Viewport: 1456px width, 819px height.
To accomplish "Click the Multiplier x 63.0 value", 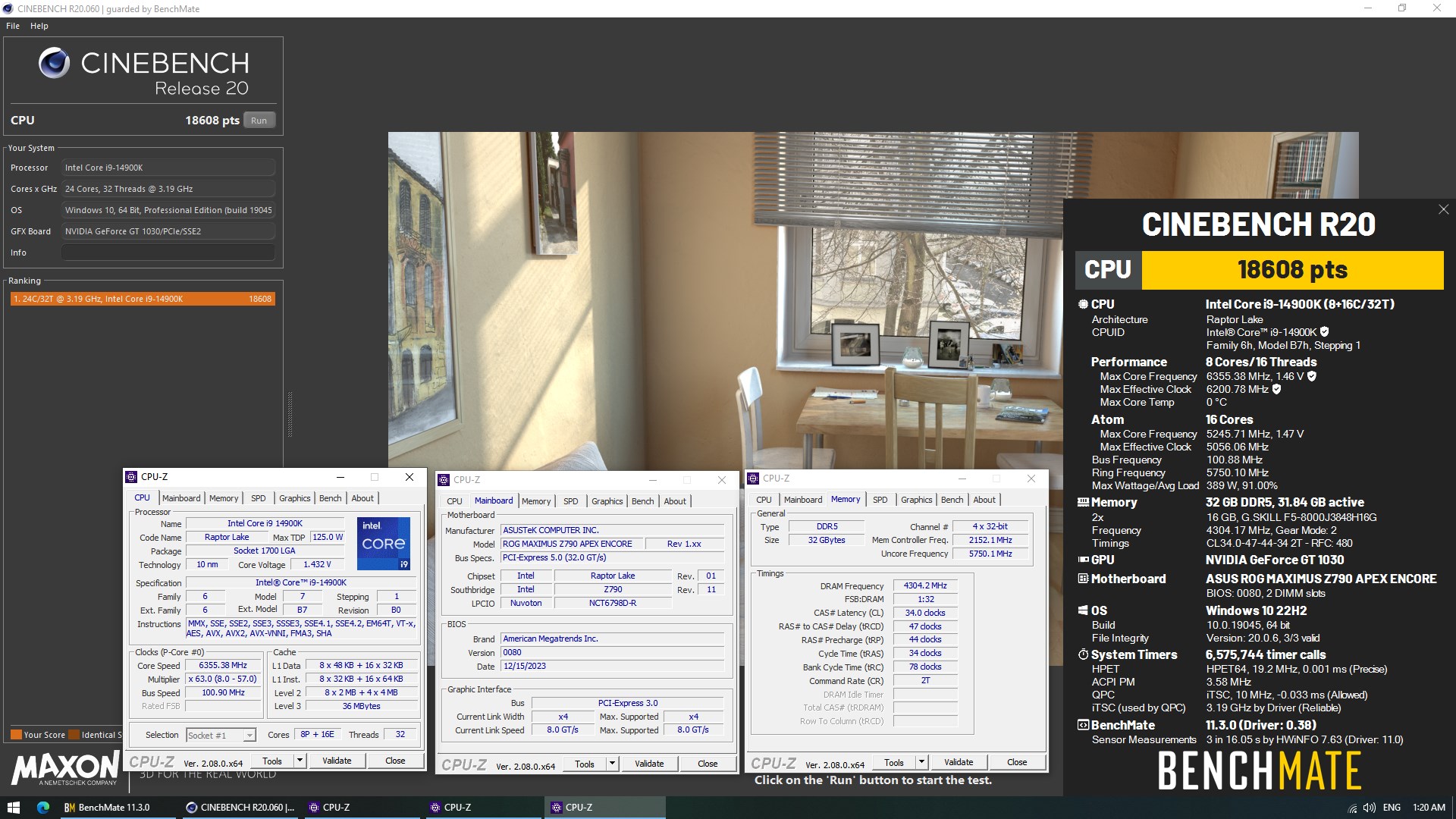I will (223, 679).
